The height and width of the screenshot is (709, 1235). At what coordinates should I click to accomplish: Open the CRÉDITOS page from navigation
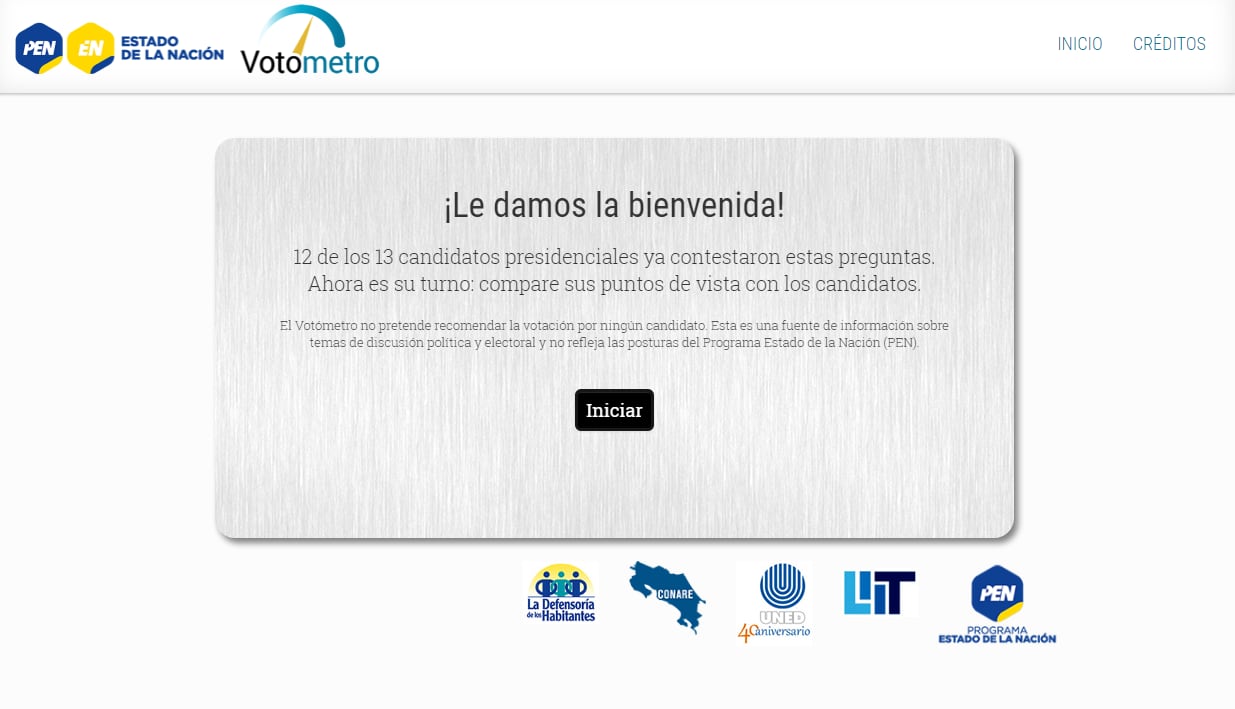click(x=1169, y=44)
